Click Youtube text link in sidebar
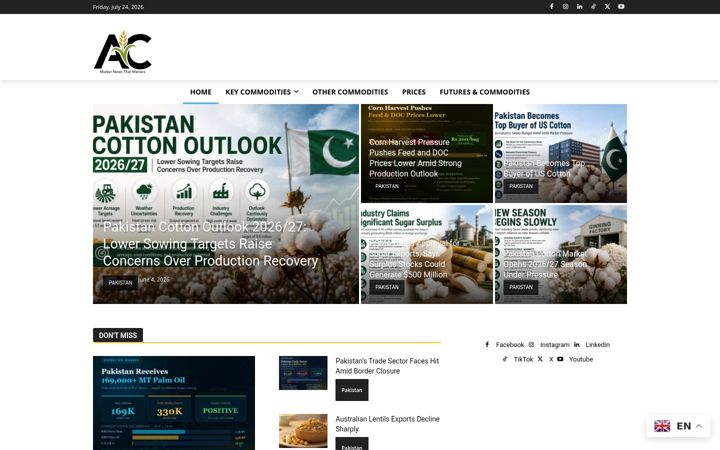The height and width of the screenshot is (450, 720). pyautogui.click(x=581, y=359)
